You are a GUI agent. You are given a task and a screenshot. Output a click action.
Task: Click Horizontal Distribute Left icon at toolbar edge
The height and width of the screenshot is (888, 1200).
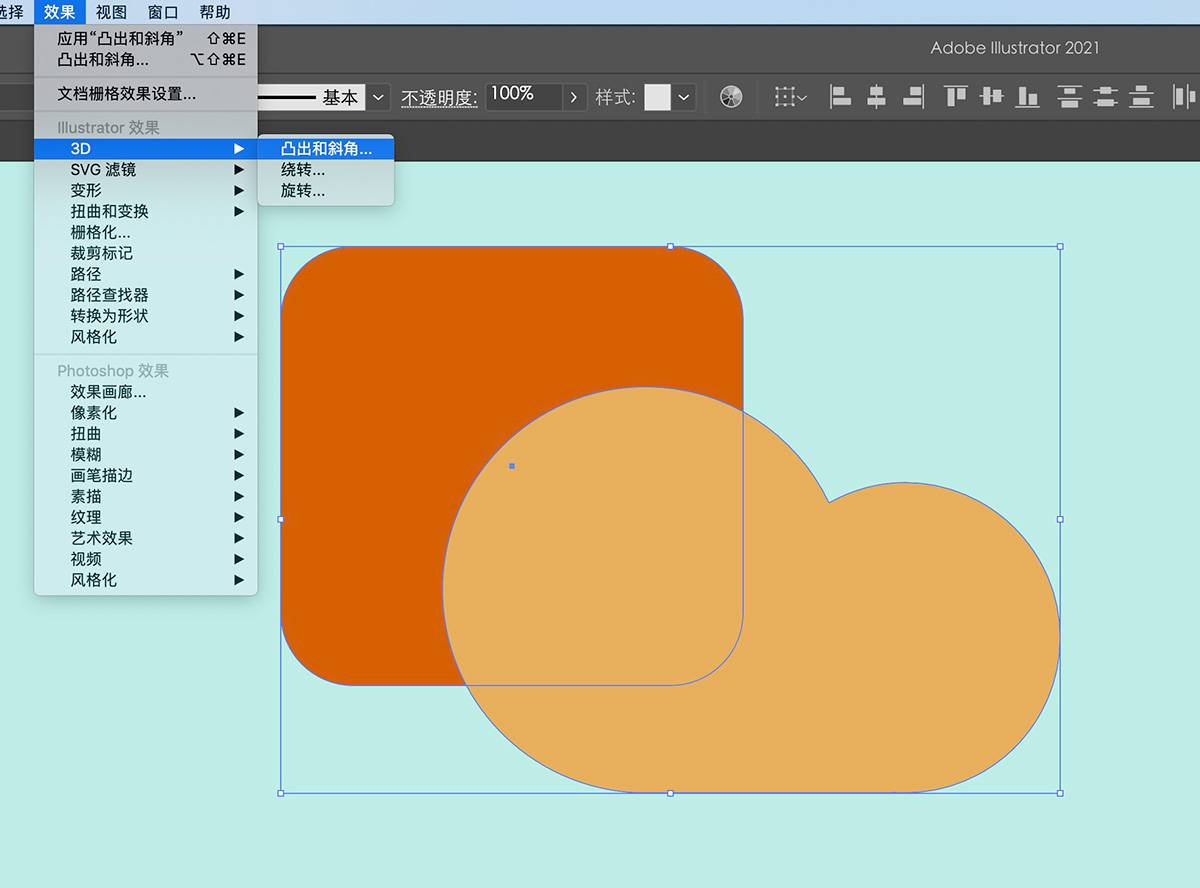1185,97
